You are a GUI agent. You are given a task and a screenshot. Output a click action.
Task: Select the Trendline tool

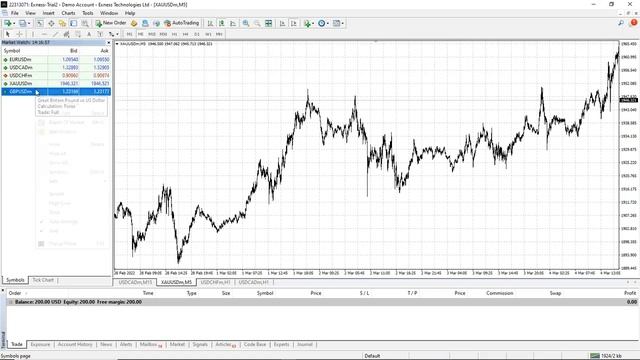(x=56, y=34)
